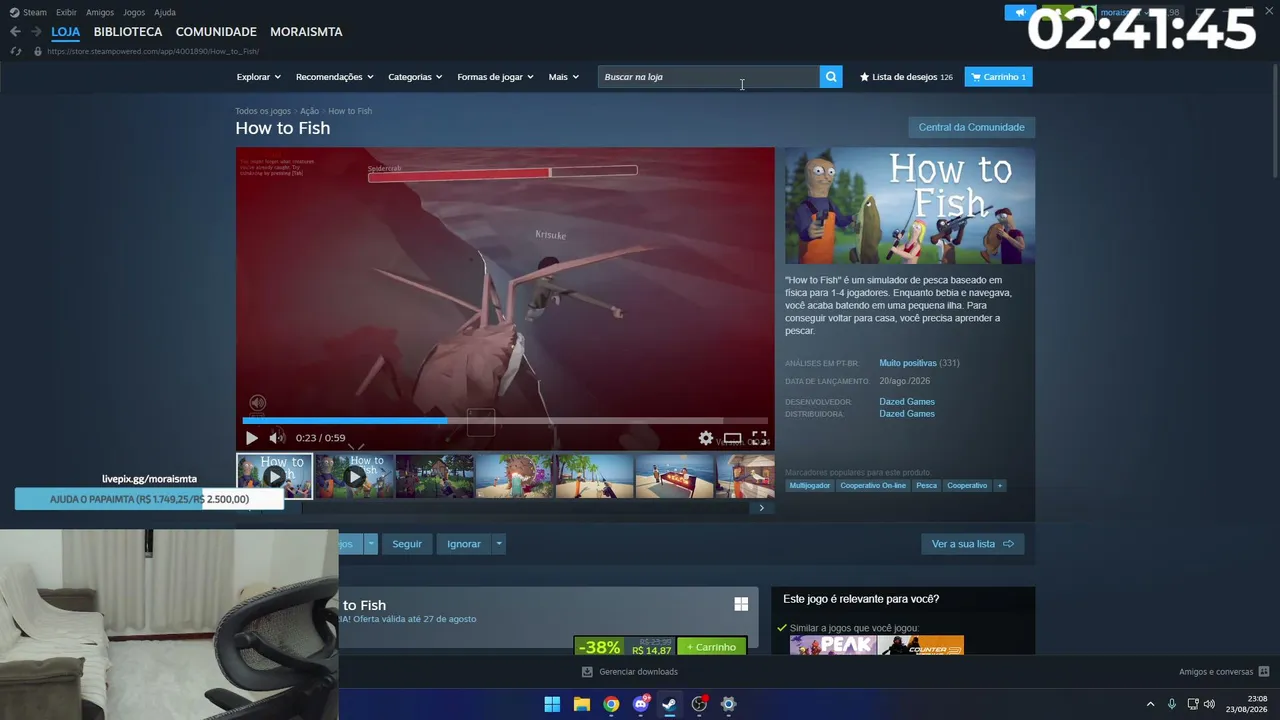Image resolution: width=1280 pixels, height=720 pixels.
Task: Open Discord from taskbar
Action: coord(641,704)
